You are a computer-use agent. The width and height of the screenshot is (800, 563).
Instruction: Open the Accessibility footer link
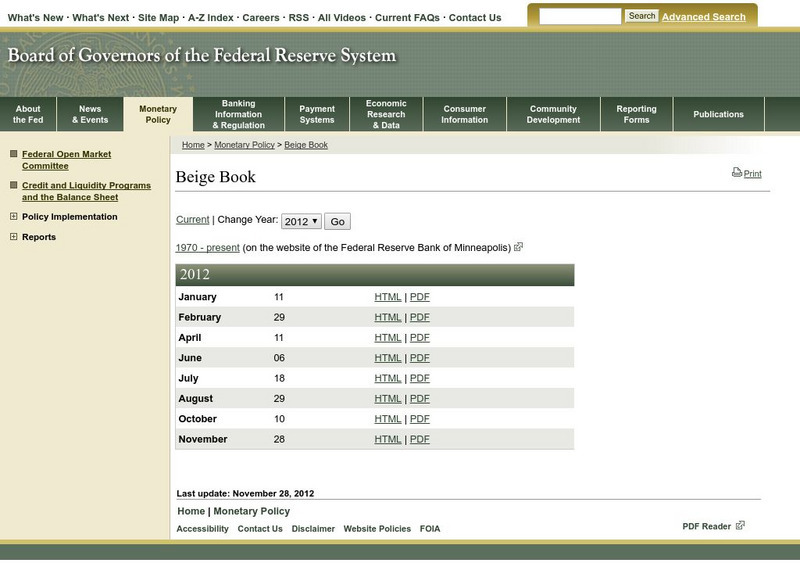pyautogui.click(x=203, y=529)
